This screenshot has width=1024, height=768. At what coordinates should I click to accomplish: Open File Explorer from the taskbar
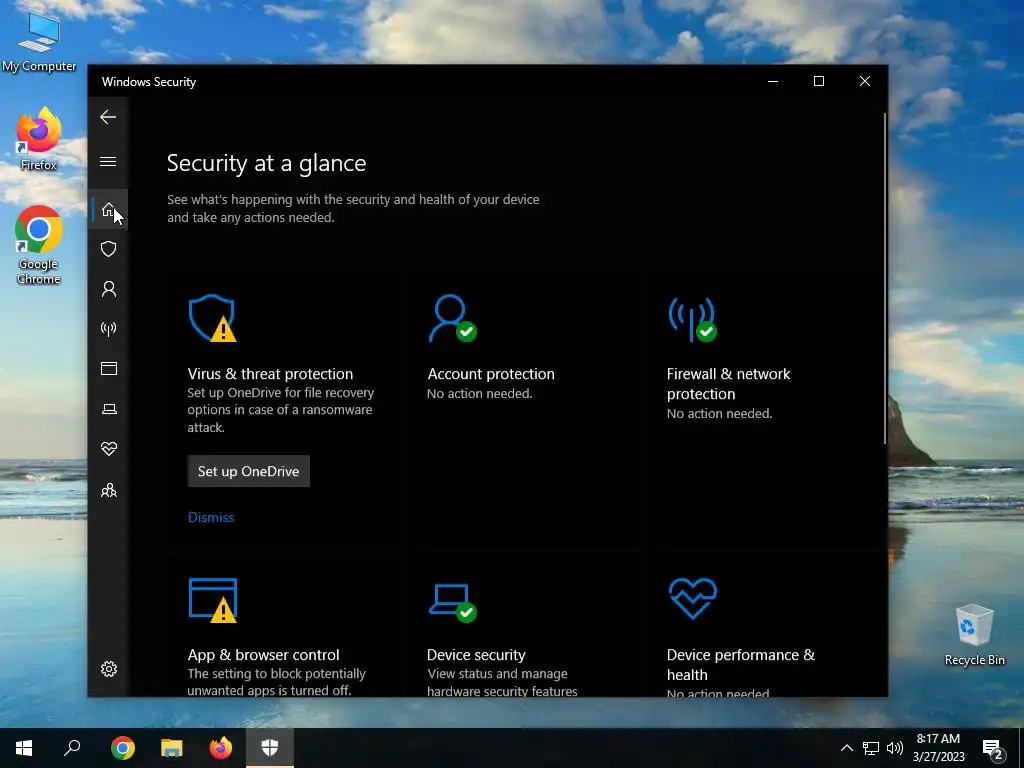coord(172,748)
